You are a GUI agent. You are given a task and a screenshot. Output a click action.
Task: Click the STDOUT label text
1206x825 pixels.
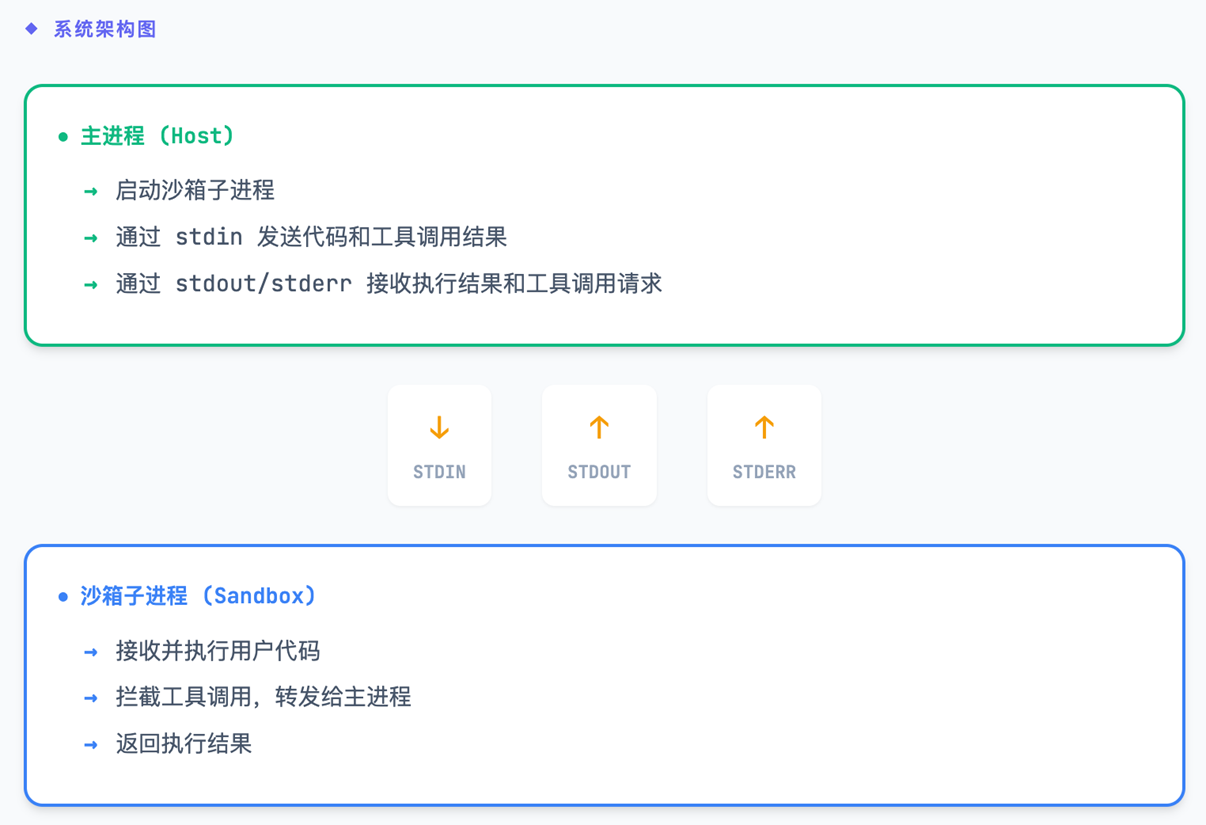599,472
